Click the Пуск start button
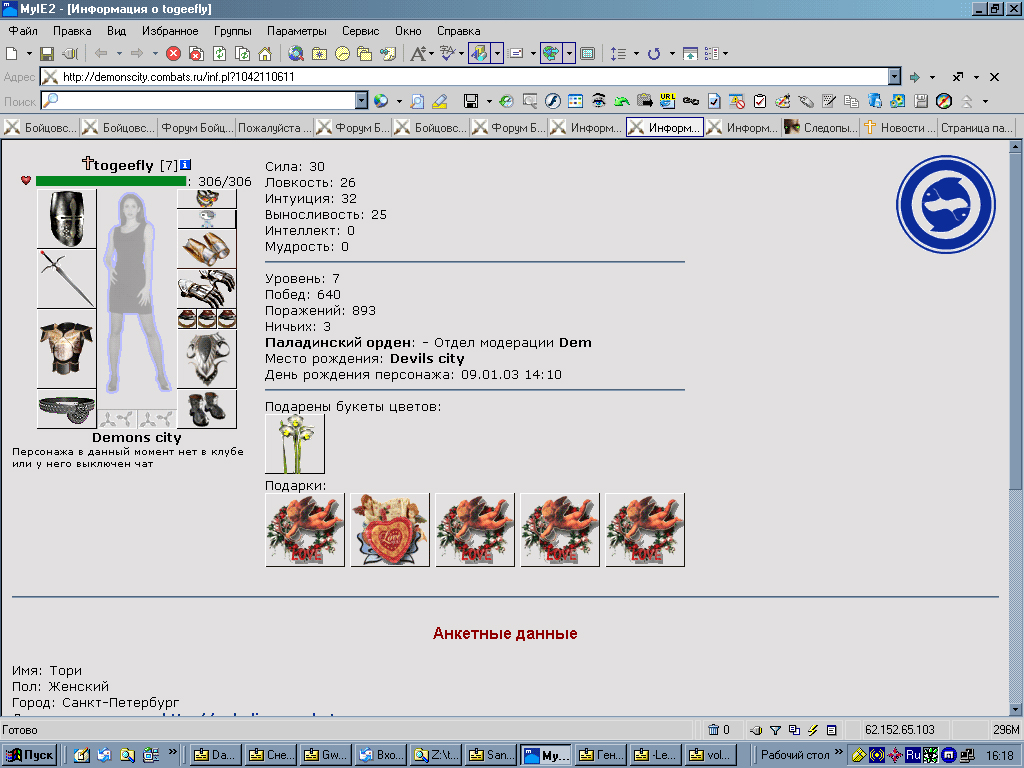 [x=30, y=755]
